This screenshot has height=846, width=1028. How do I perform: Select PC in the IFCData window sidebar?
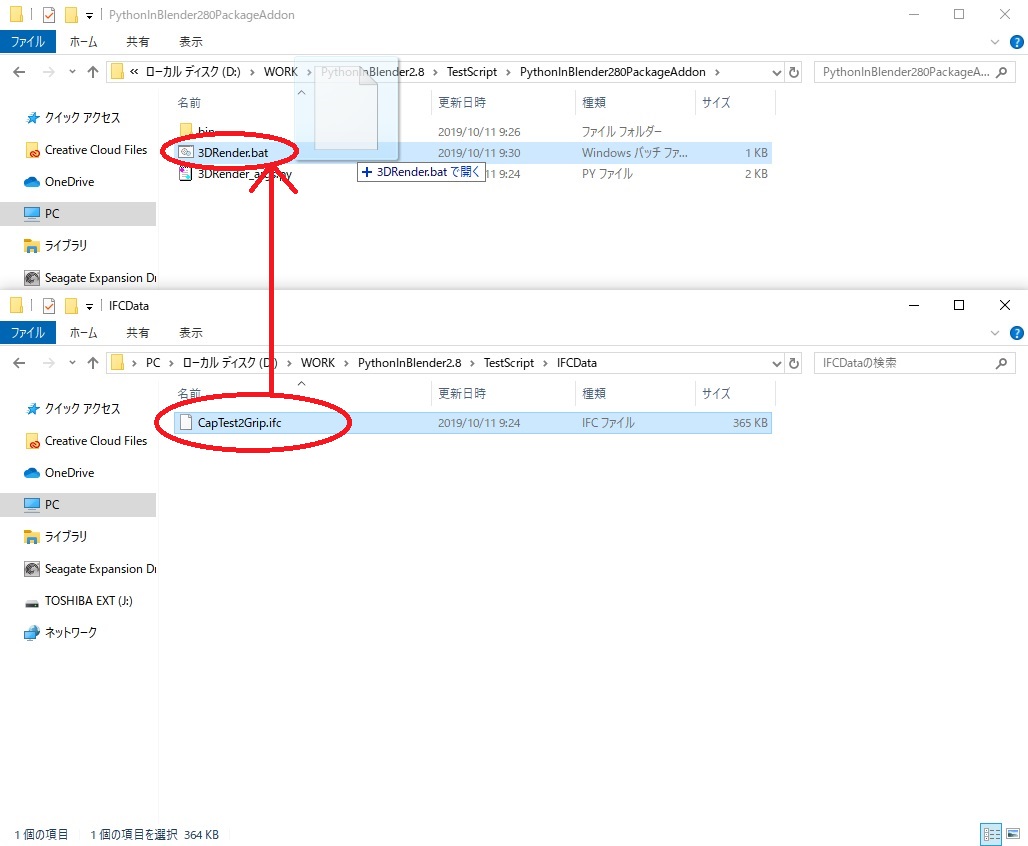(x=78, y=505)
